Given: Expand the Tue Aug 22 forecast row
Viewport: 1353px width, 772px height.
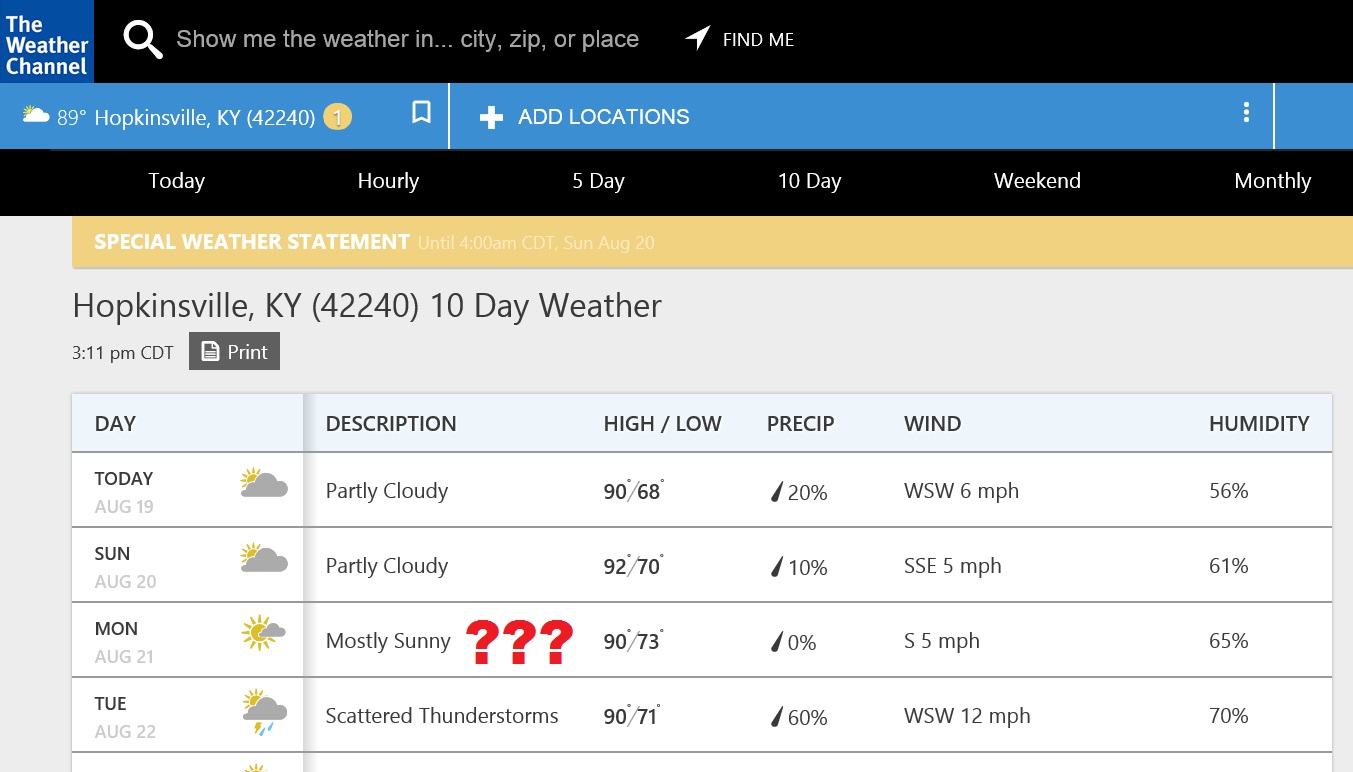Looking at the screenshot, I should click(x=702, y=716).
